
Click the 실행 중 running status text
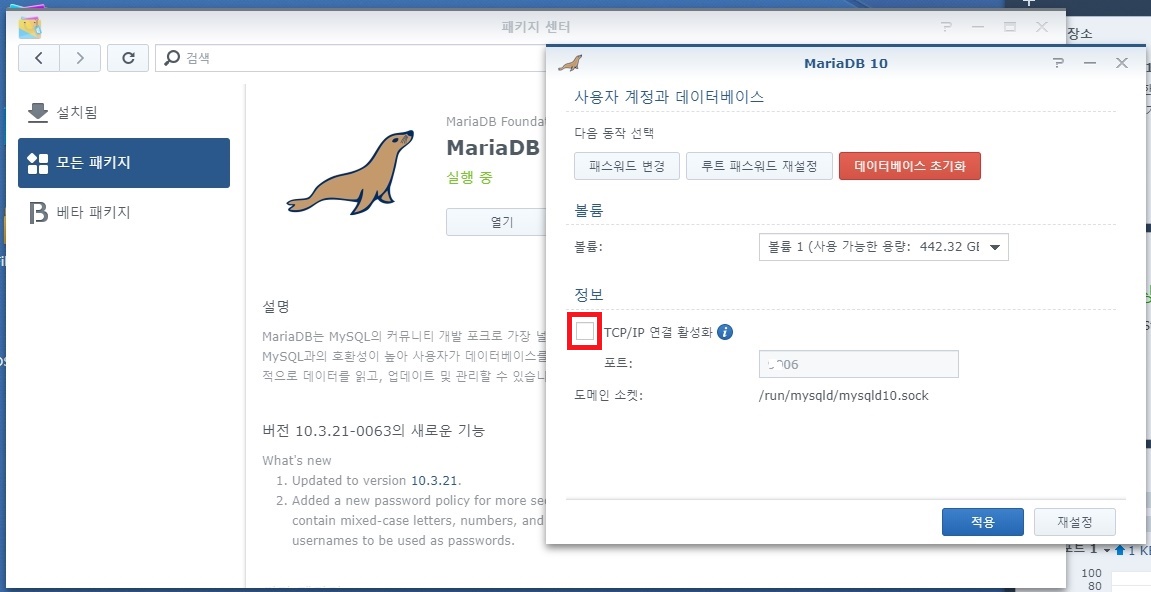(x=469, y=178)
